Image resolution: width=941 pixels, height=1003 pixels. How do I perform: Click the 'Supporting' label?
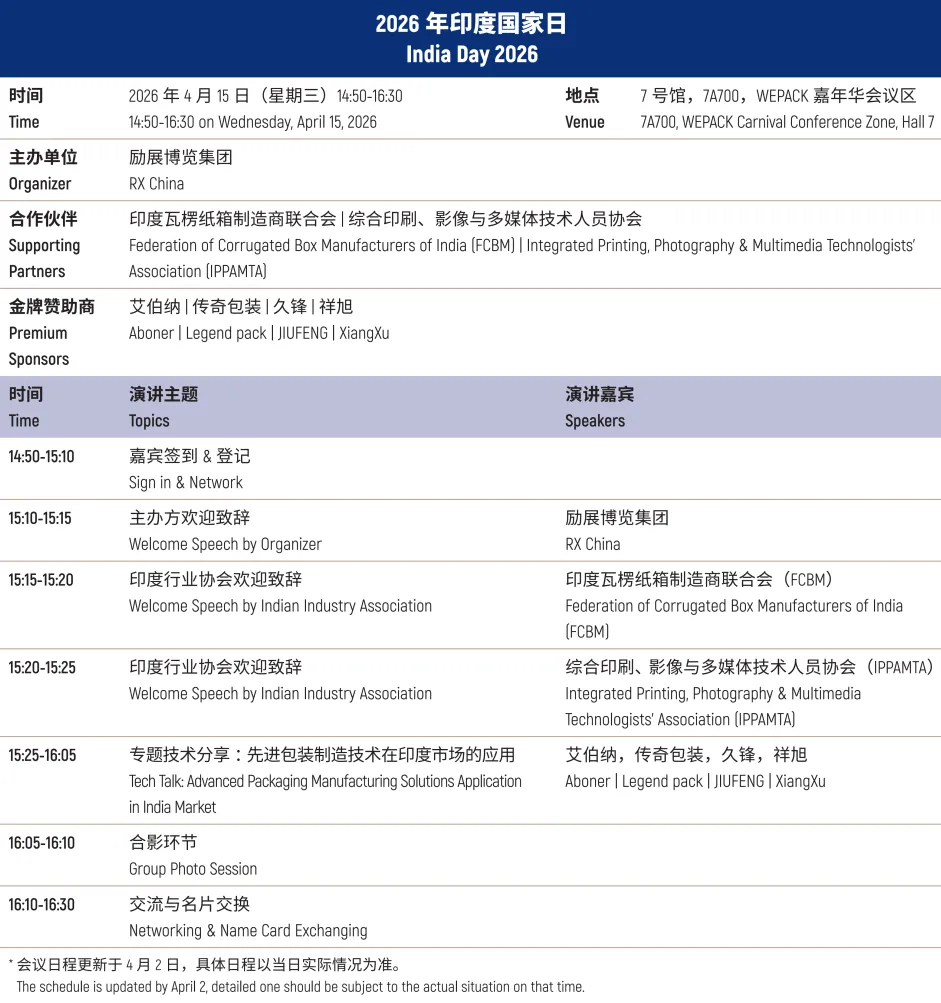(x=44, y=246)
